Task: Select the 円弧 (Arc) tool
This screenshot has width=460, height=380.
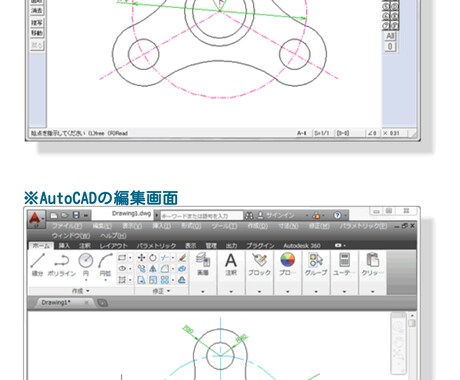Action: click(x=105, y=265)
